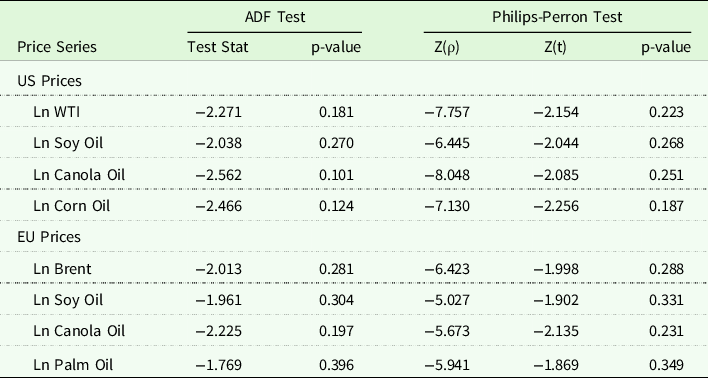Viewport: 708px width, 378px height.
Task: Select Z(ρ) value −5.673 in EU Canola row
Action: pyautogui.click(x=447, y=331)
